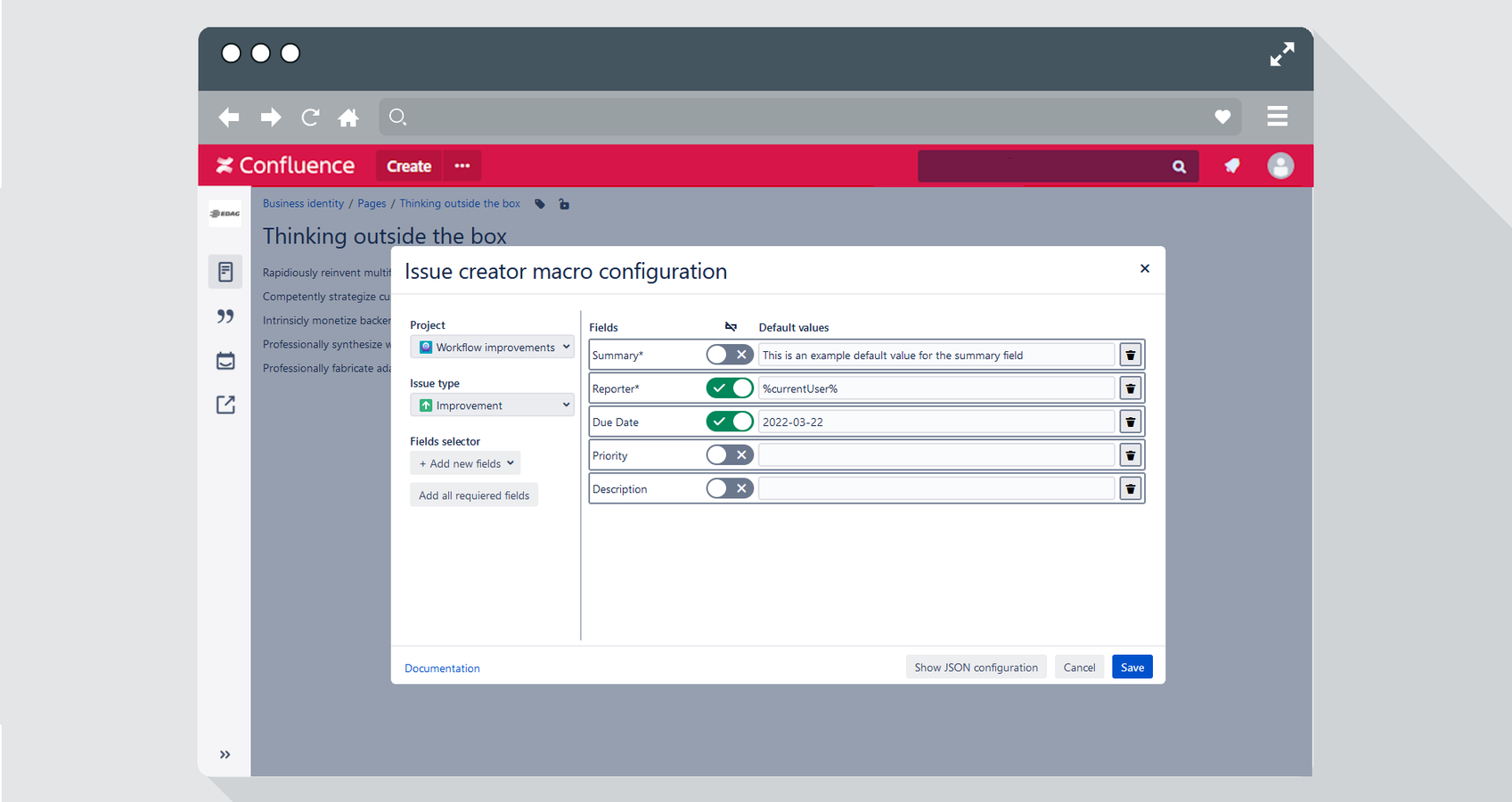Expand the browser window with the arrows icon
Screen dimensions: 1512x802
(1282, 54)
